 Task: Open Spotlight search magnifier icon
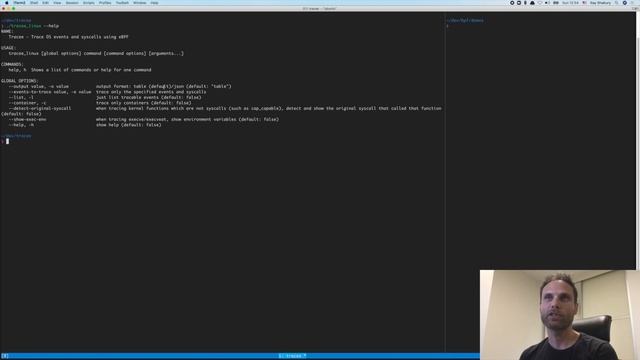pyautogui.click(x=617, y=2)
